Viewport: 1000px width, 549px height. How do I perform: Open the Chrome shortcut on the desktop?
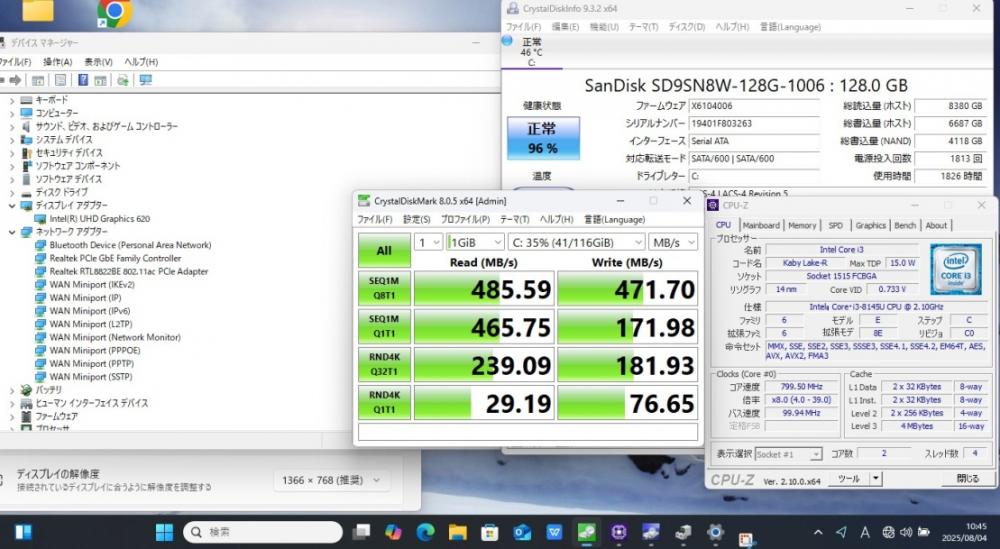click(x=115, y=13)
